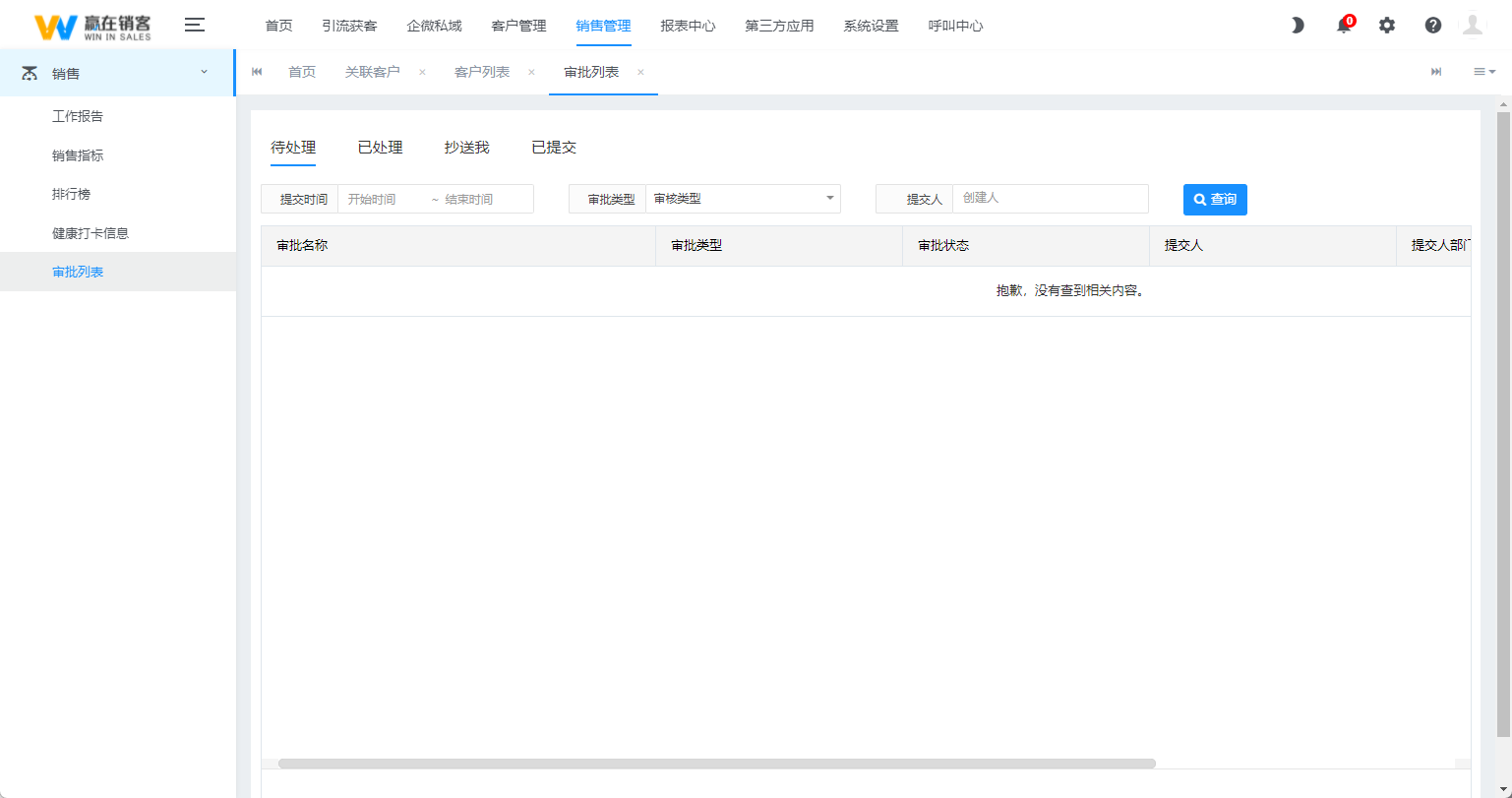Open 客户管理 menu
Image resolution: width=1512 pixels, height=798 pixels.
(x=518, y=26)
